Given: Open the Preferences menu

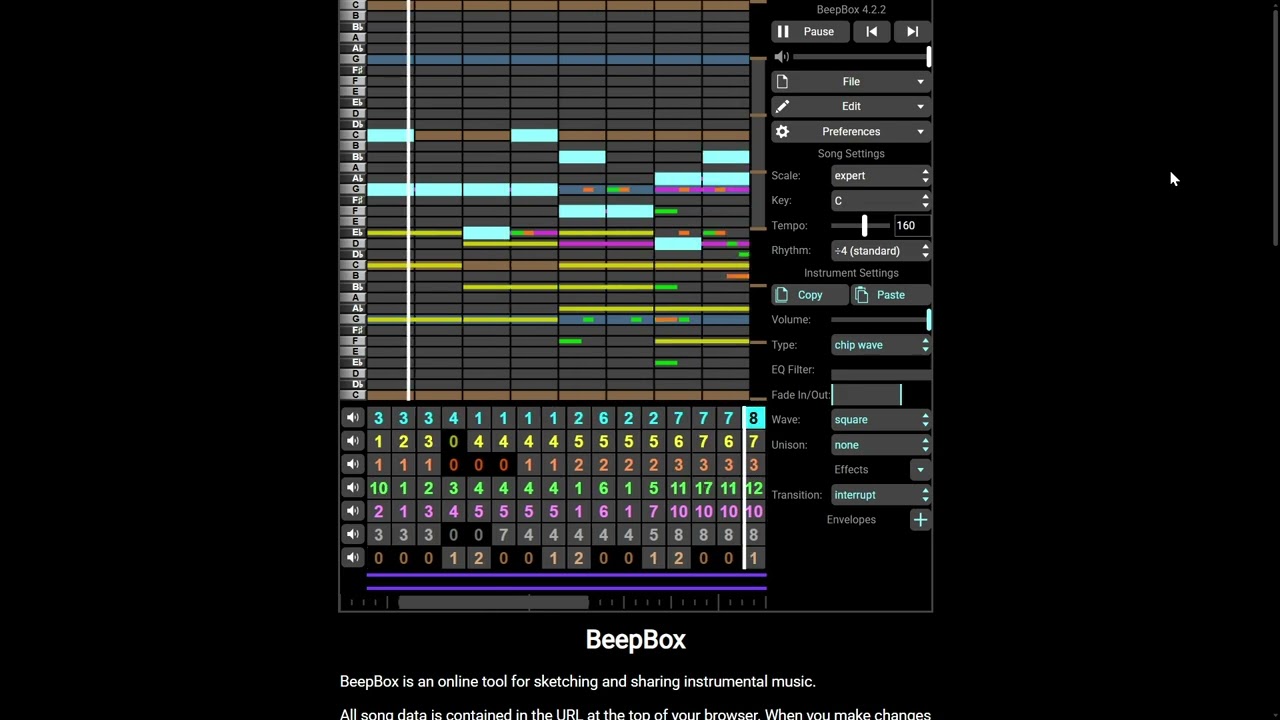Looking at the screenshot, I should point(851,131).
